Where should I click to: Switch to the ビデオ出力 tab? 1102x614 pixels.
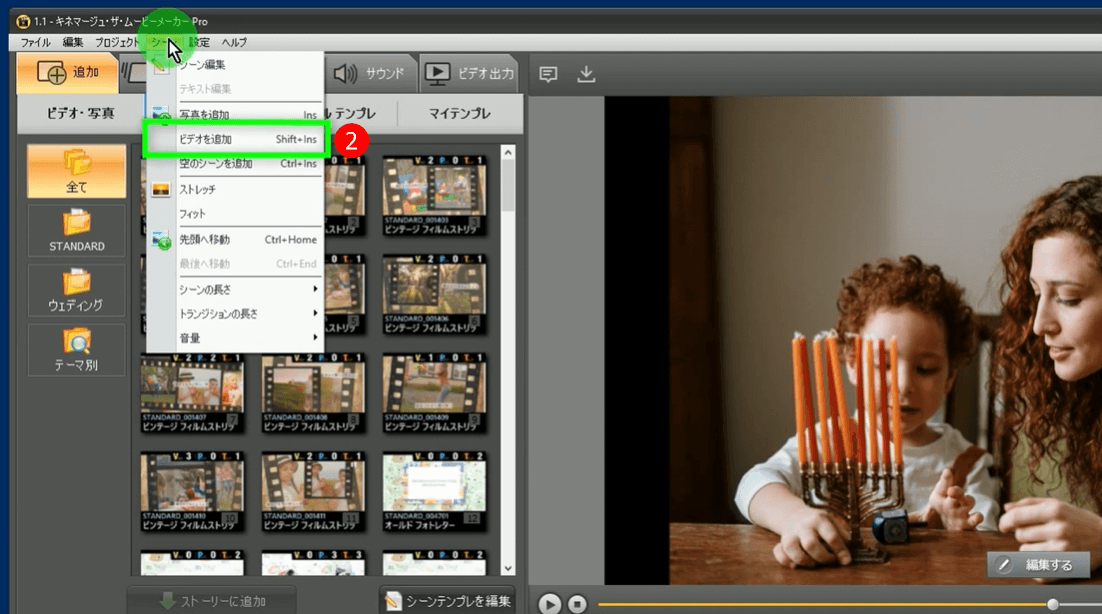[x=469, y=73]
